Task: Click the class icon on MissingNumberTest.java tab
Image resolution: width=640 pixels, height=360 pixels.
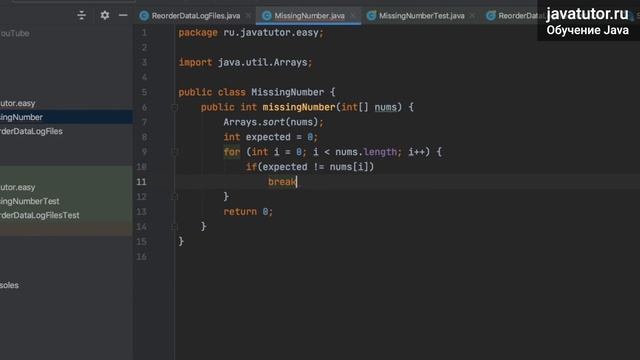Action: click(x=371, y=16)
